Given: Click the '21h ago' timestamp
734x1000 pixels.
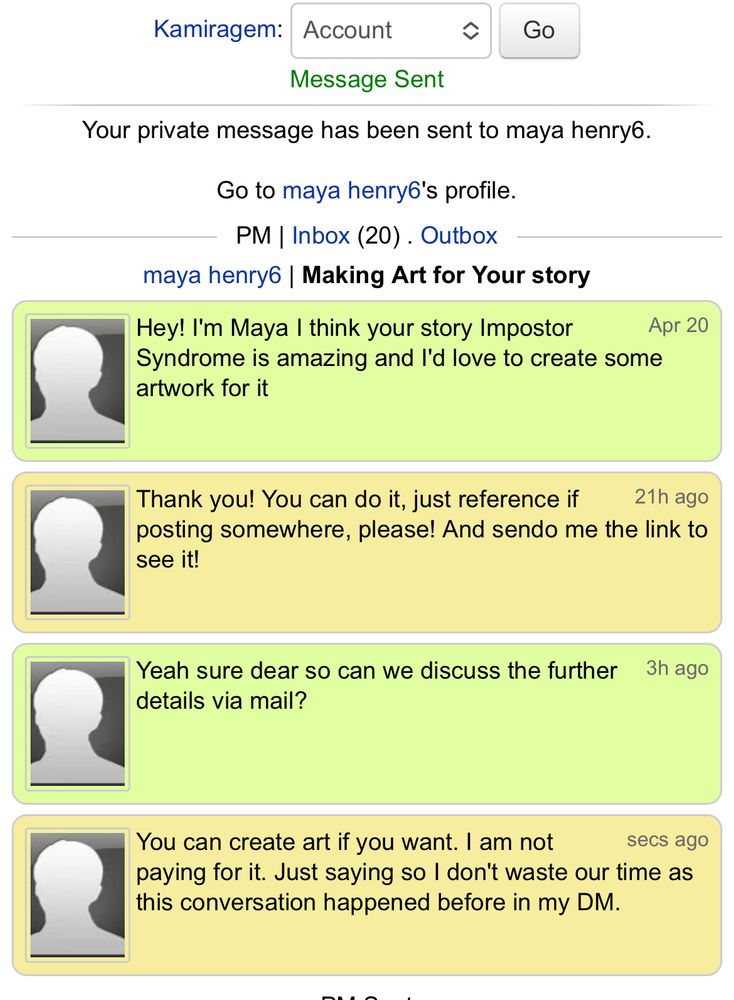Looking at the screenshot, I should coord(671,497).
